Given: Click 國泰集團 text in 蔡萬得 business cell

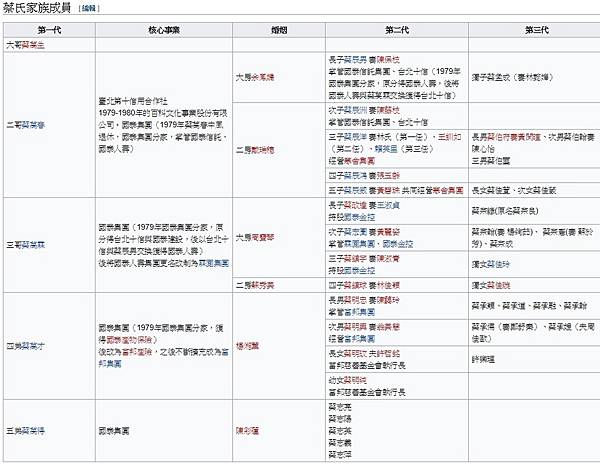Looking at the screenshot, I should (114, 431).
